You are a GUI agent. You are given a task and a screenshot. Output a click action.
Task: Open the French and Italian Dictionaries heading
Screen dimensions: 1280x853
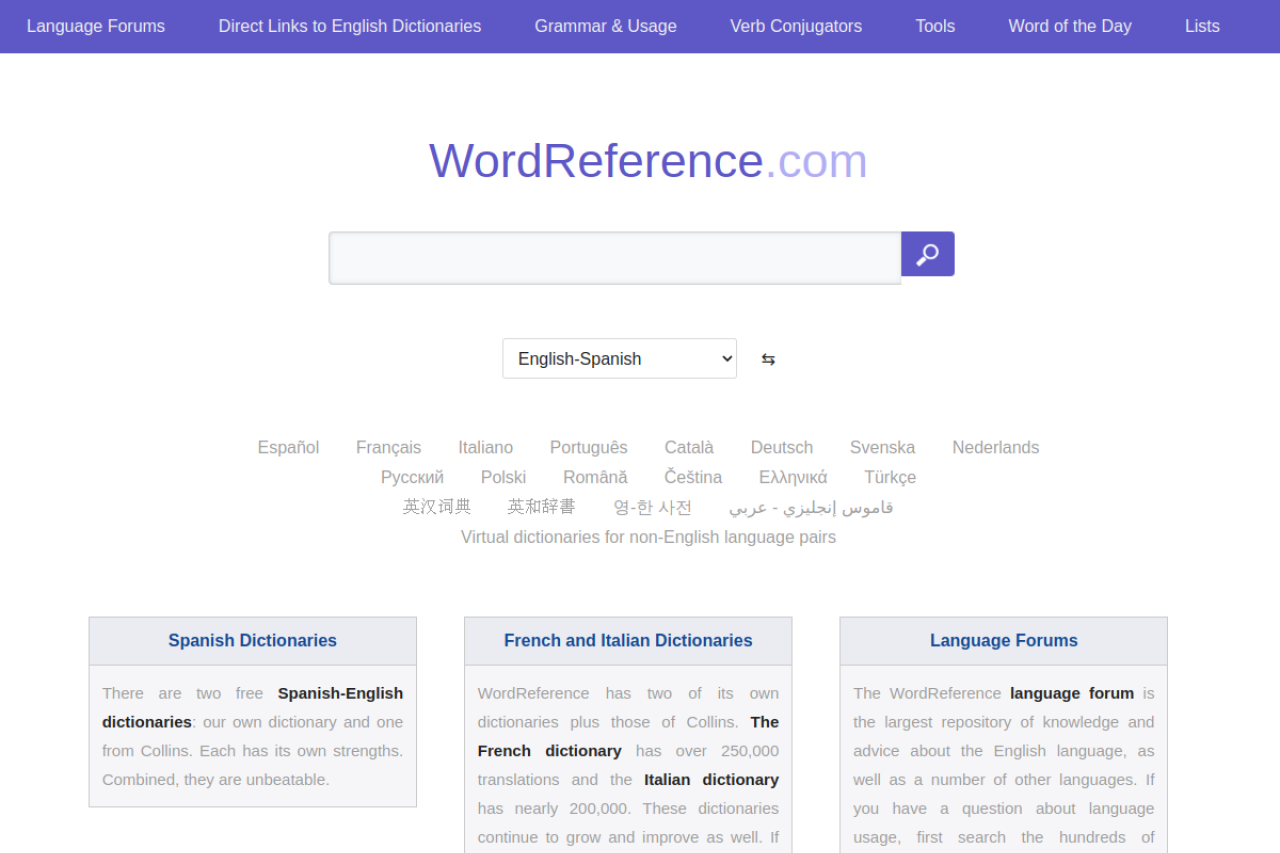pyautogui.click(x=628, y=640)
